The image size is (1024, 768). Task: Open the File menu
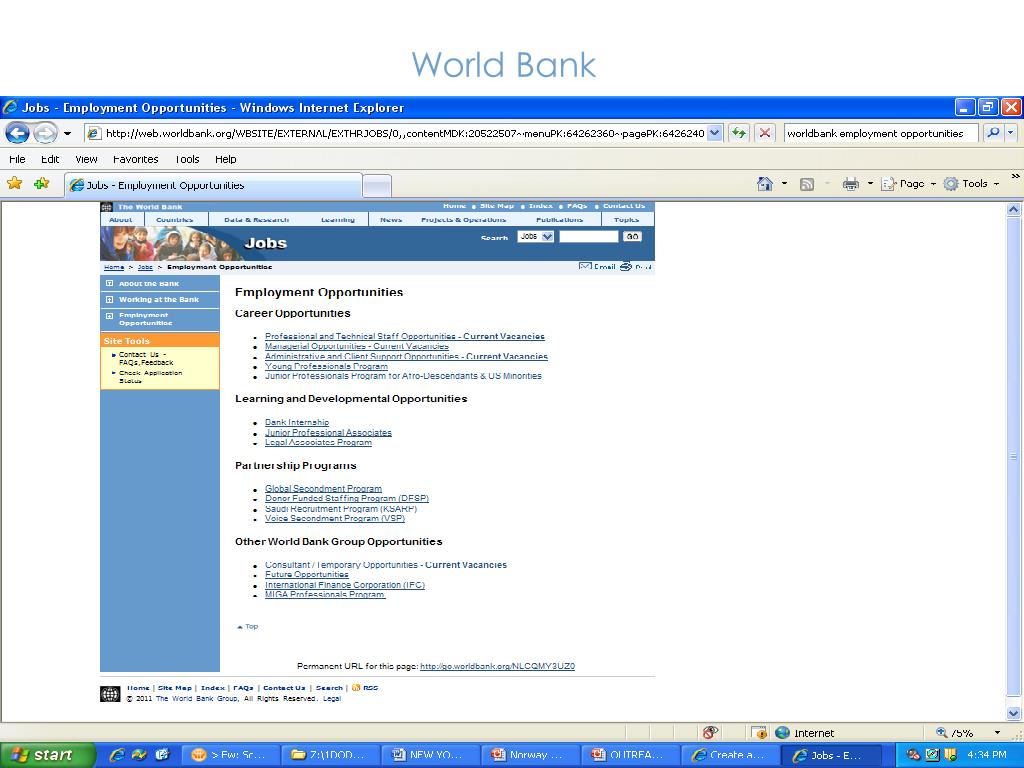[17, 159]
